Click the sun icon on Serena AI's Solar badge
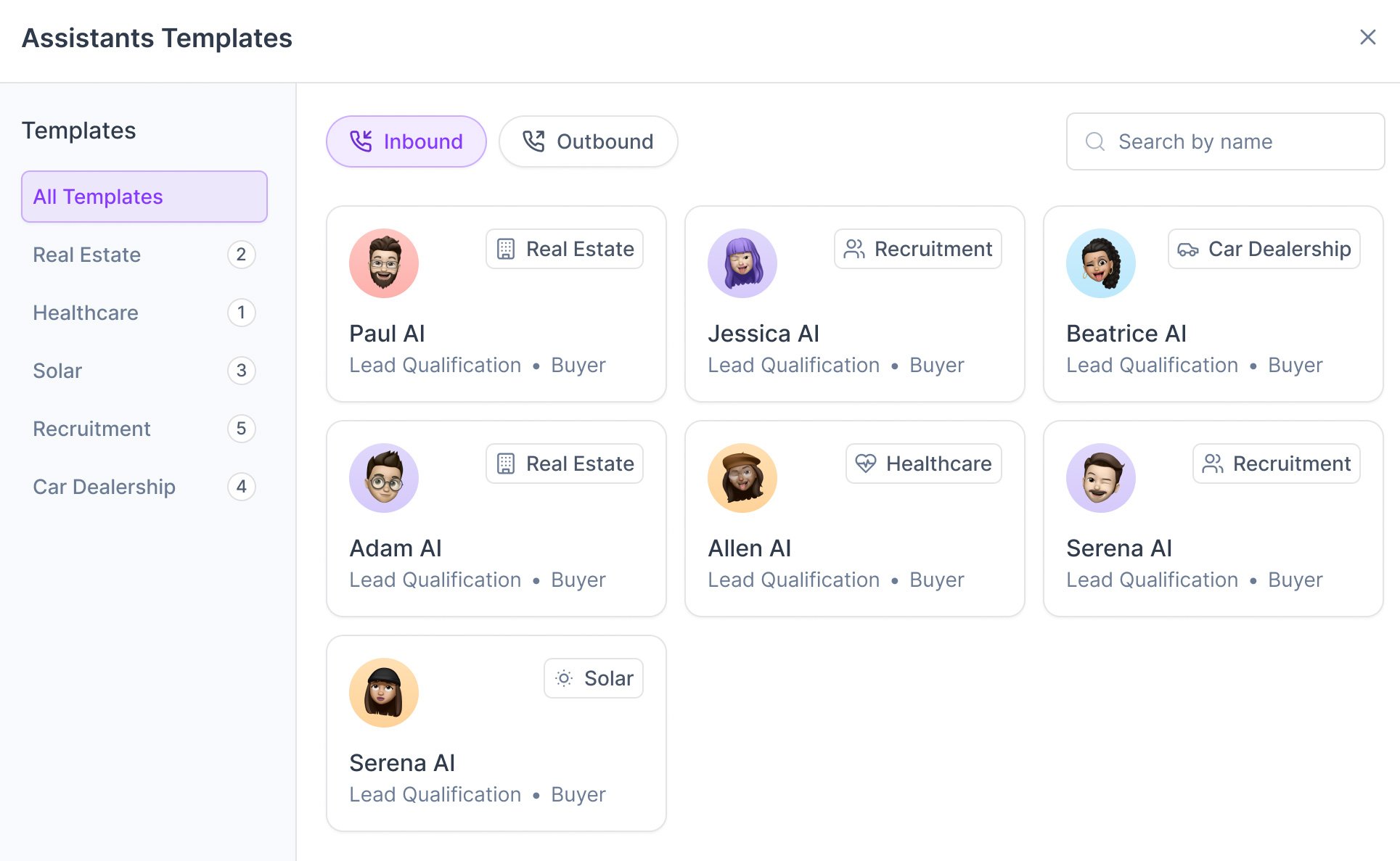Screen dimensions: 1400x861 pos(563,678)
